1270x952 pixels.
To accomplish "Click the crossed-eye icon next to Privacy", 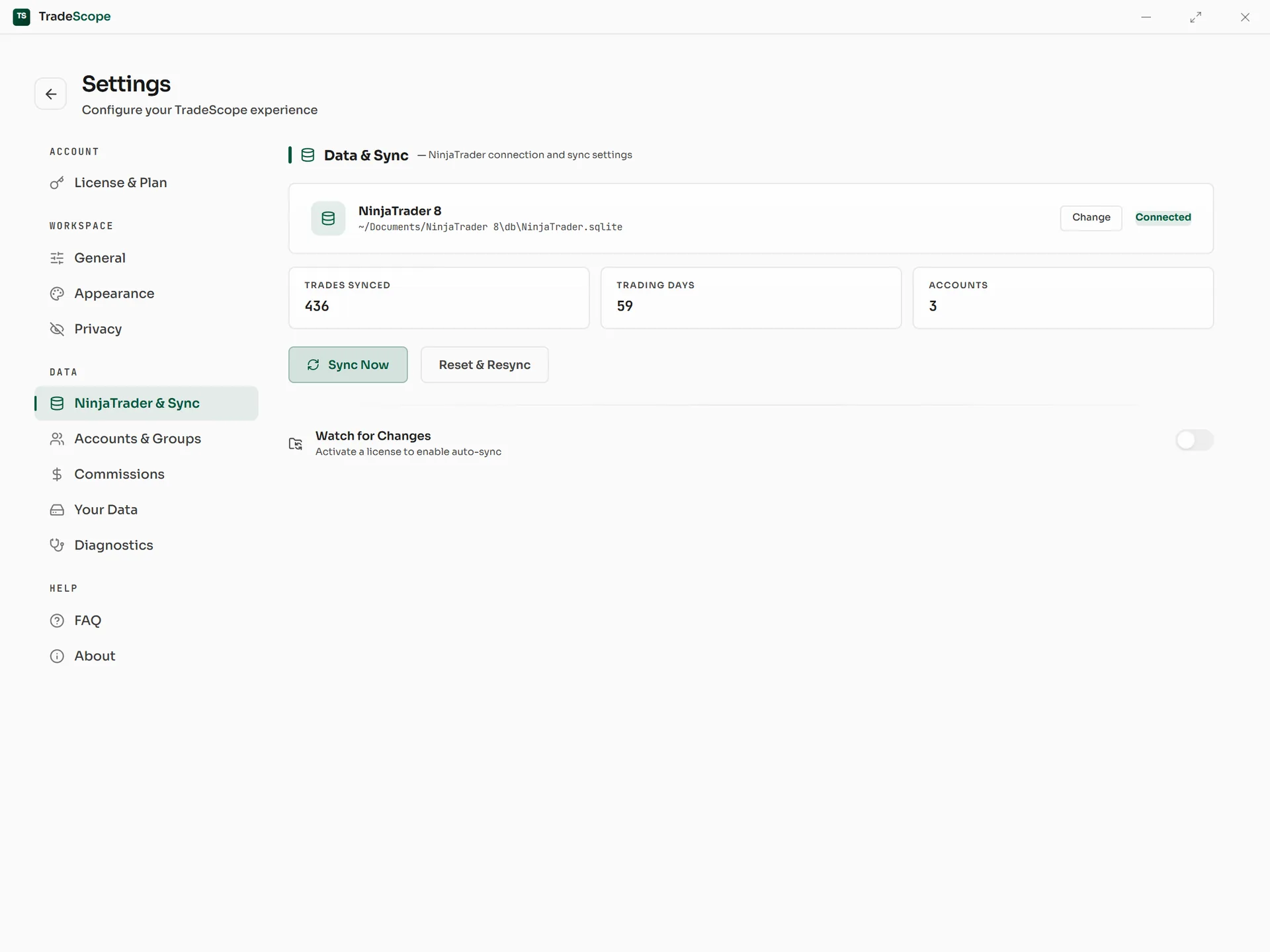I will (x=57, y=329).
